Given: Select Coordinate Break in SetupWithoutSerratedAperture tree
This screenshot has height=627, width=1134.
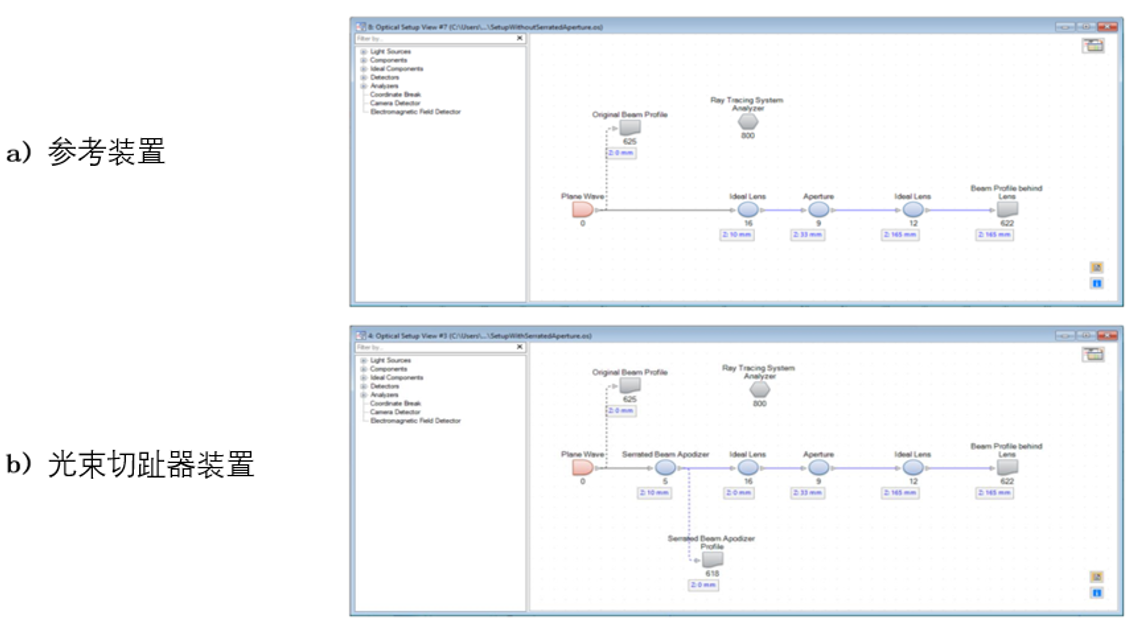Looking at the screenshot, I should 395,95.
